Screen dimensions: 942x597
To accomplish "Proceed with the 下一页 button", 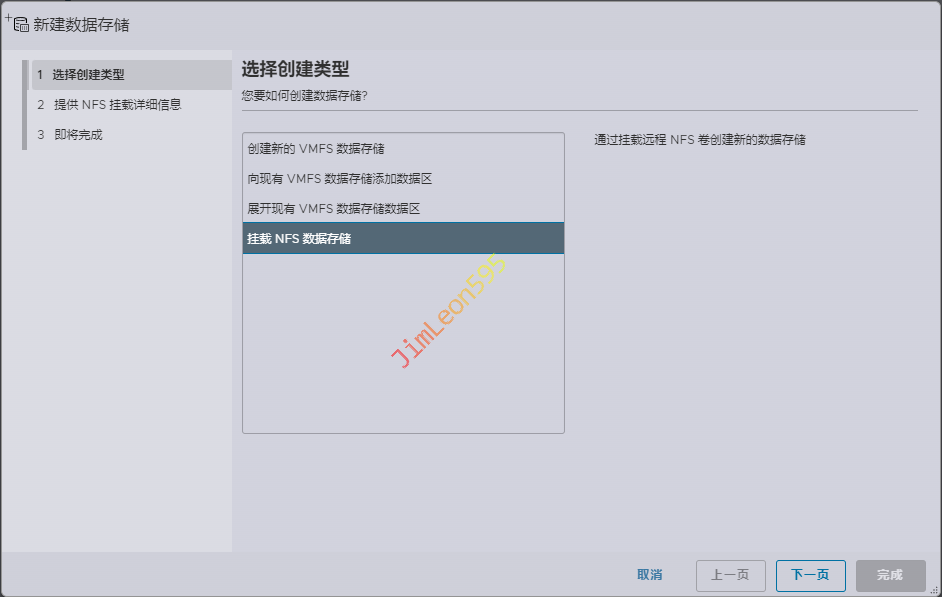I will (810, 575).
